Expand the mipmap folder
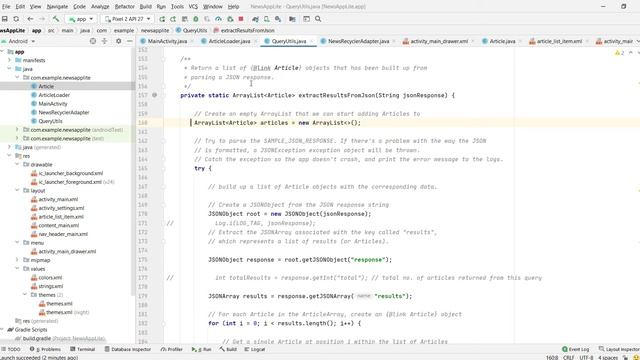 pos(17,260)
